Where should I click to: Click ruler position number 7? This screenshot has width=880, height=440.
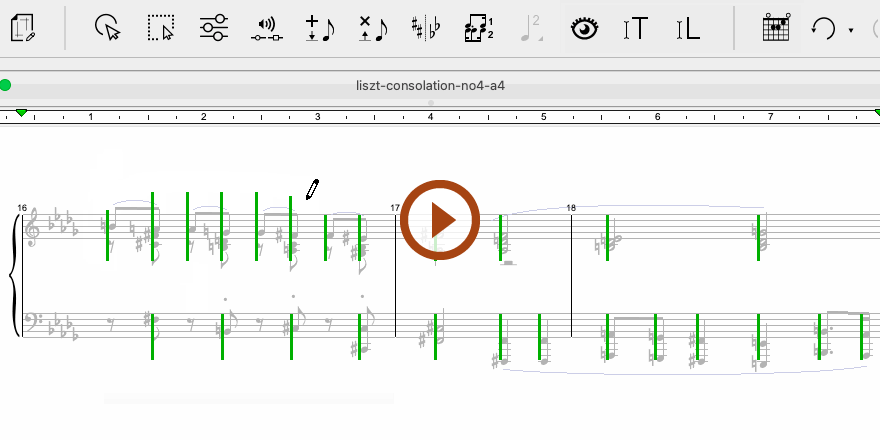[771, 117]
